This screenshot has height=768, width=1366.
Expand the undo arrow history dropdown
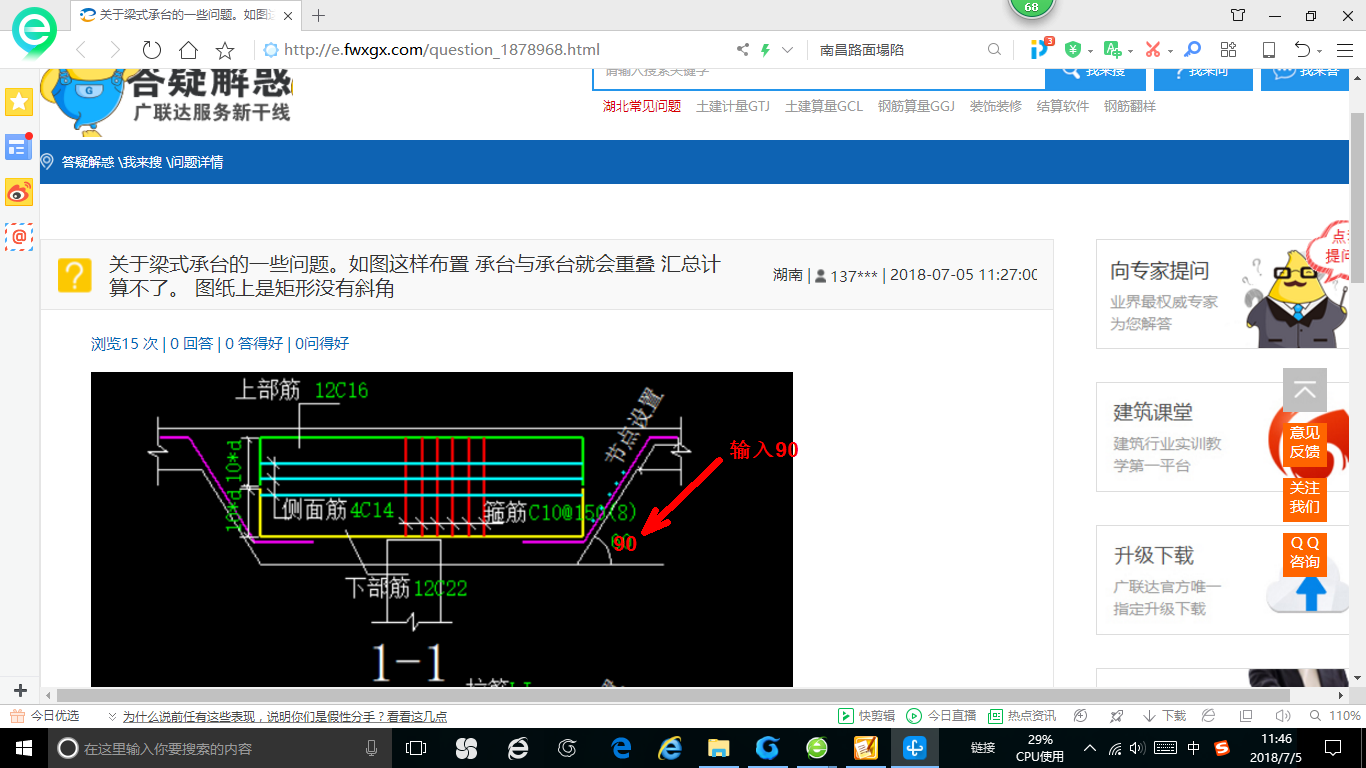coord(1320,51)
